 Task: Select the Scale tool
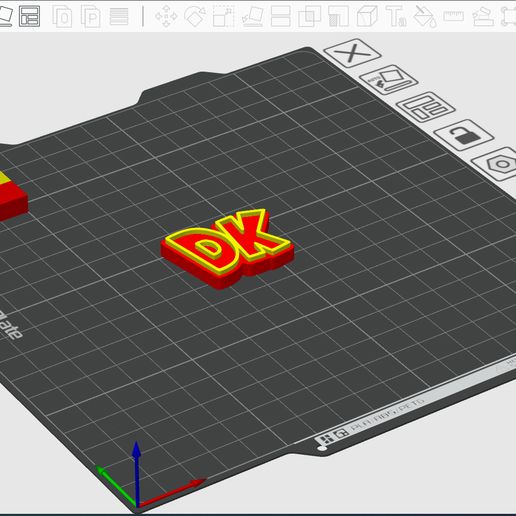[x=223, y=16]
